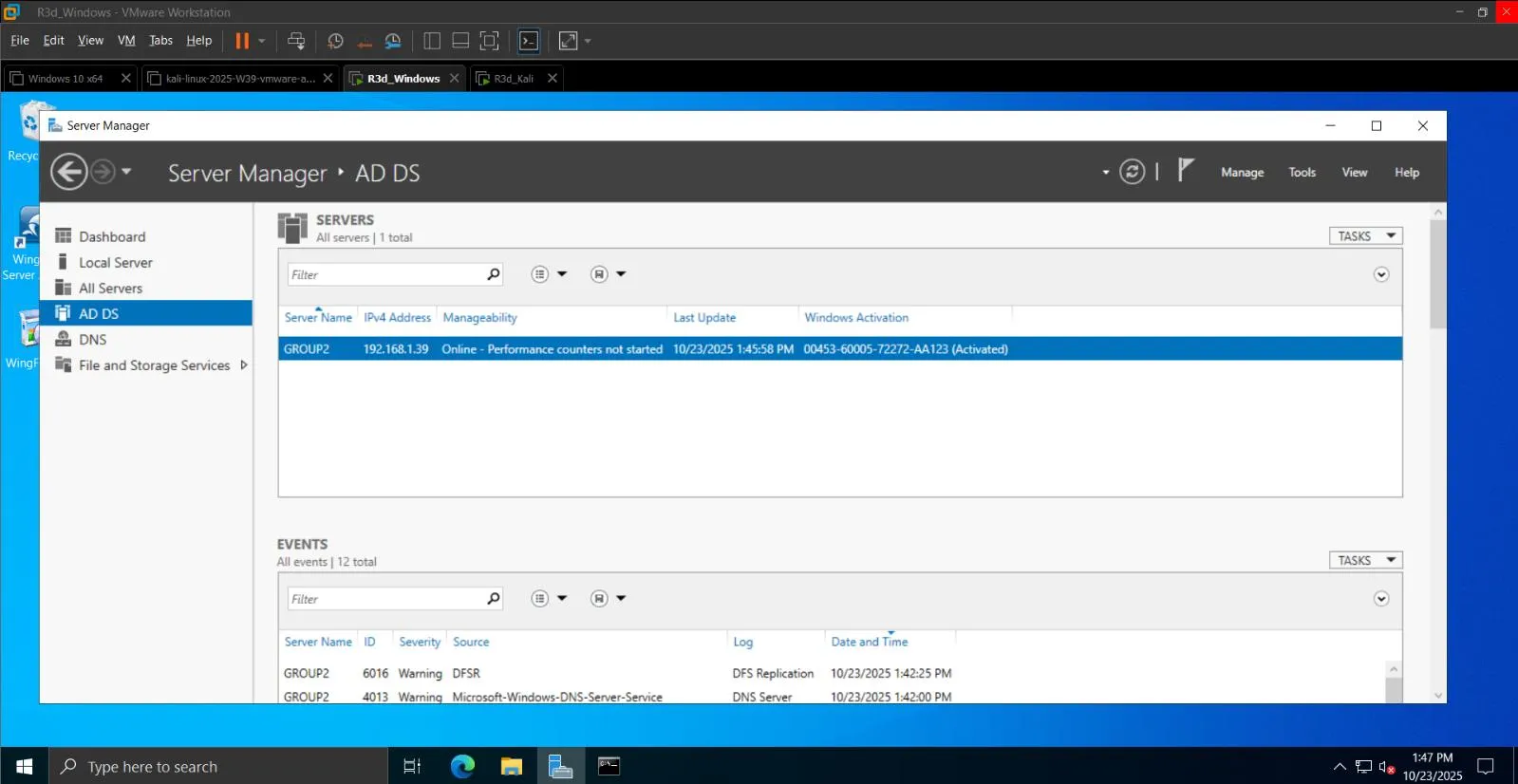Revert to snapshot icon in VMware toolbar
The width and height of the screenshot is (1518, 784).
pos(364,41)
